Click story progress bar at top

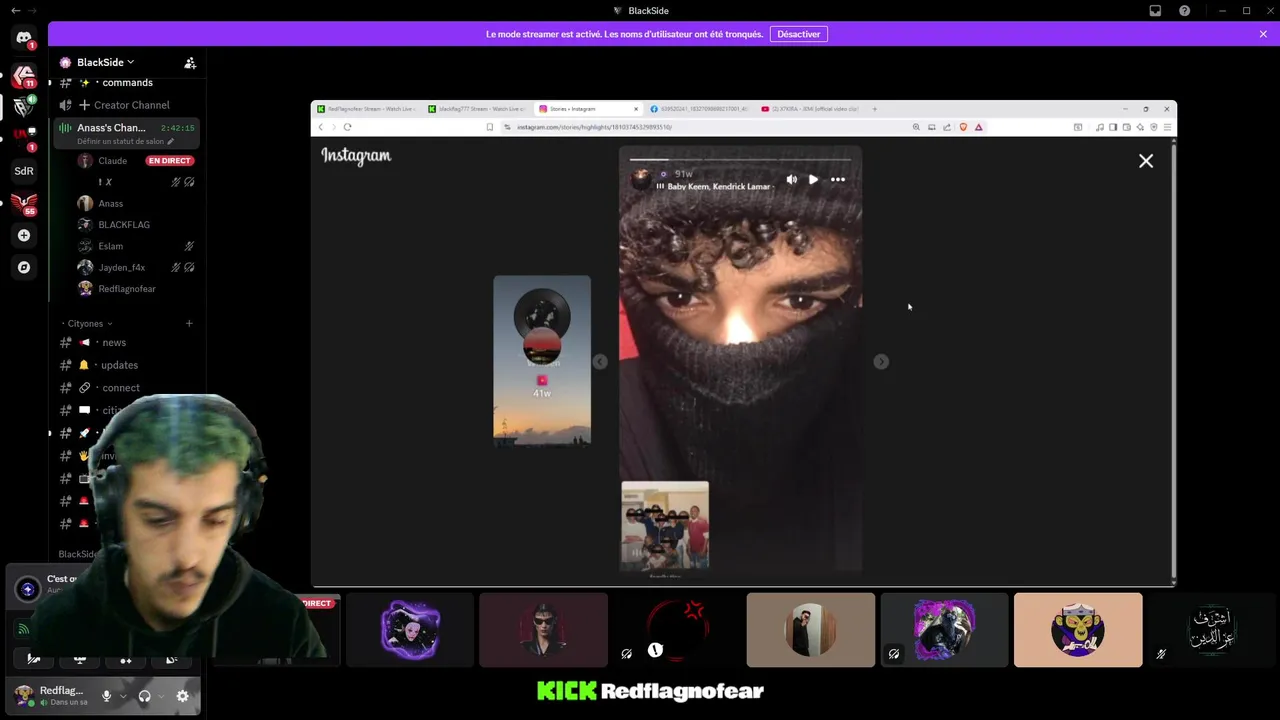point(740,158)
